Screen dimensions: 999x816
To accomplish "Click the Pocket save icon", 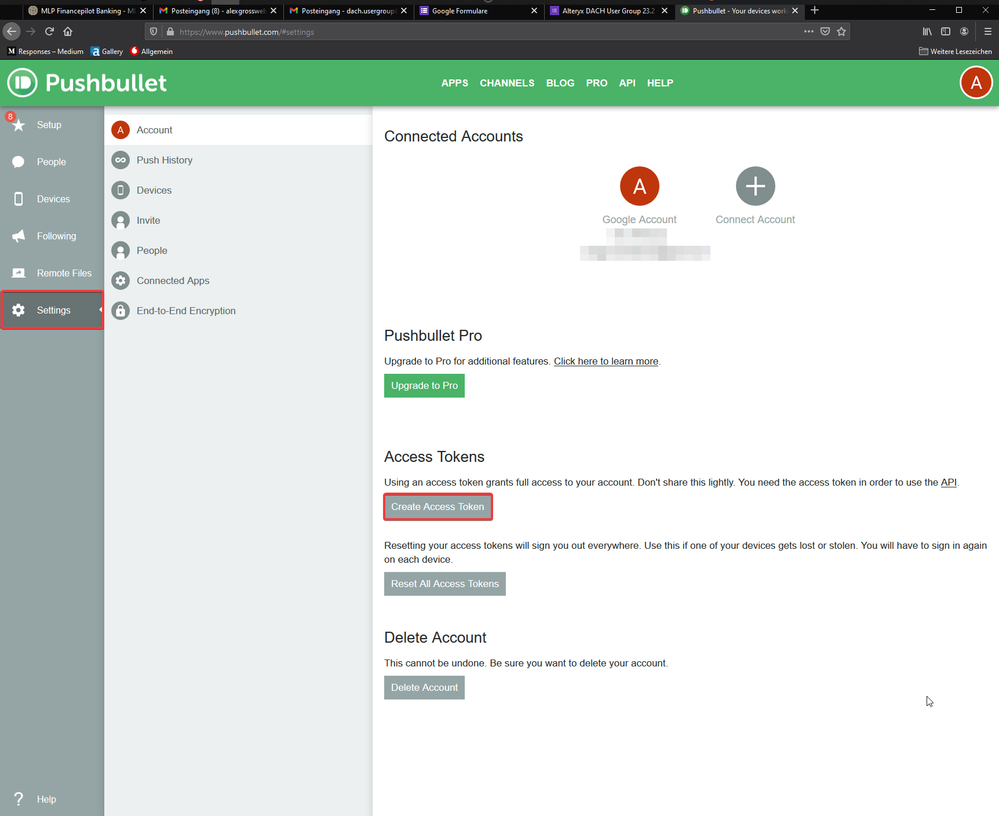I will (x=825, y=31).
